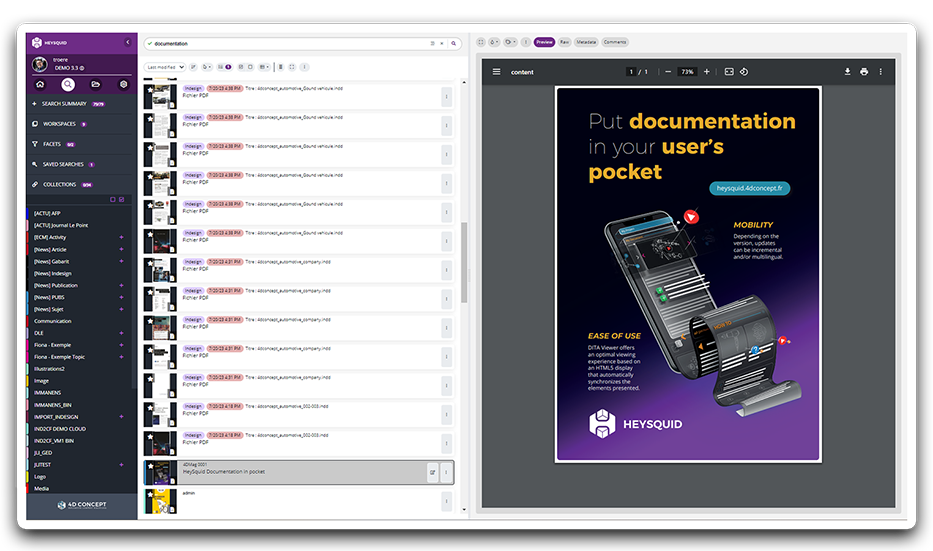Open the tag dropdown in the preview toolbar
This screenshot has width=933, height=551.
(511, 42)
